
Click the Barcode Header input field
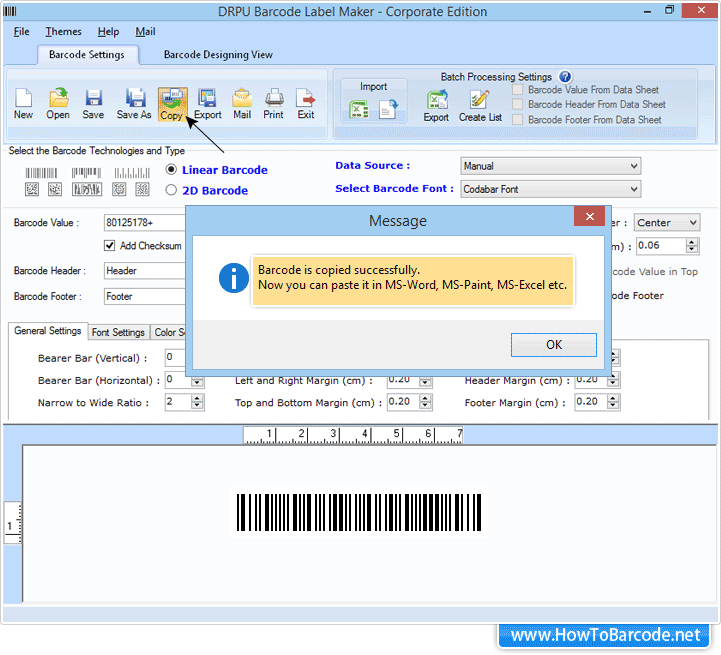tap(144, 270)
